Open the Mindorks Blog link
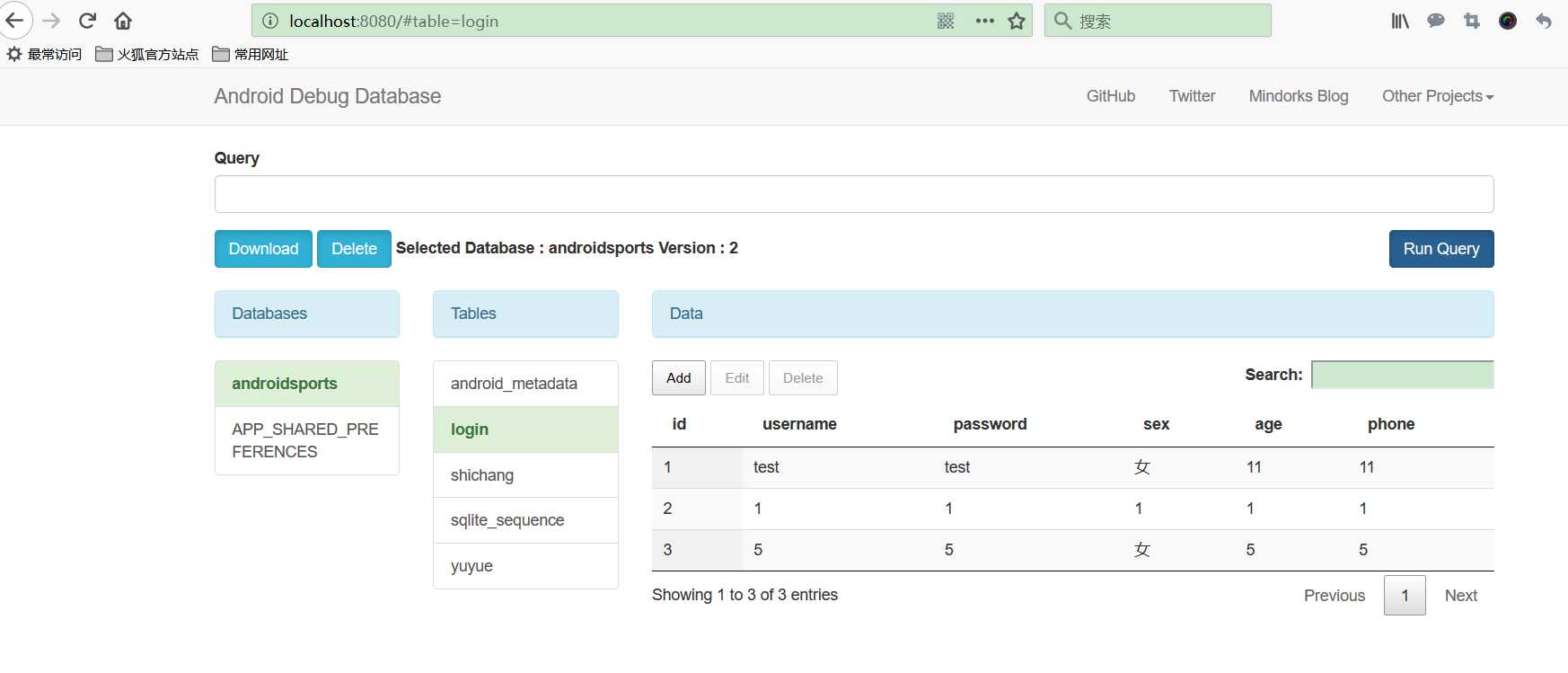 [x=1299, y=96]
